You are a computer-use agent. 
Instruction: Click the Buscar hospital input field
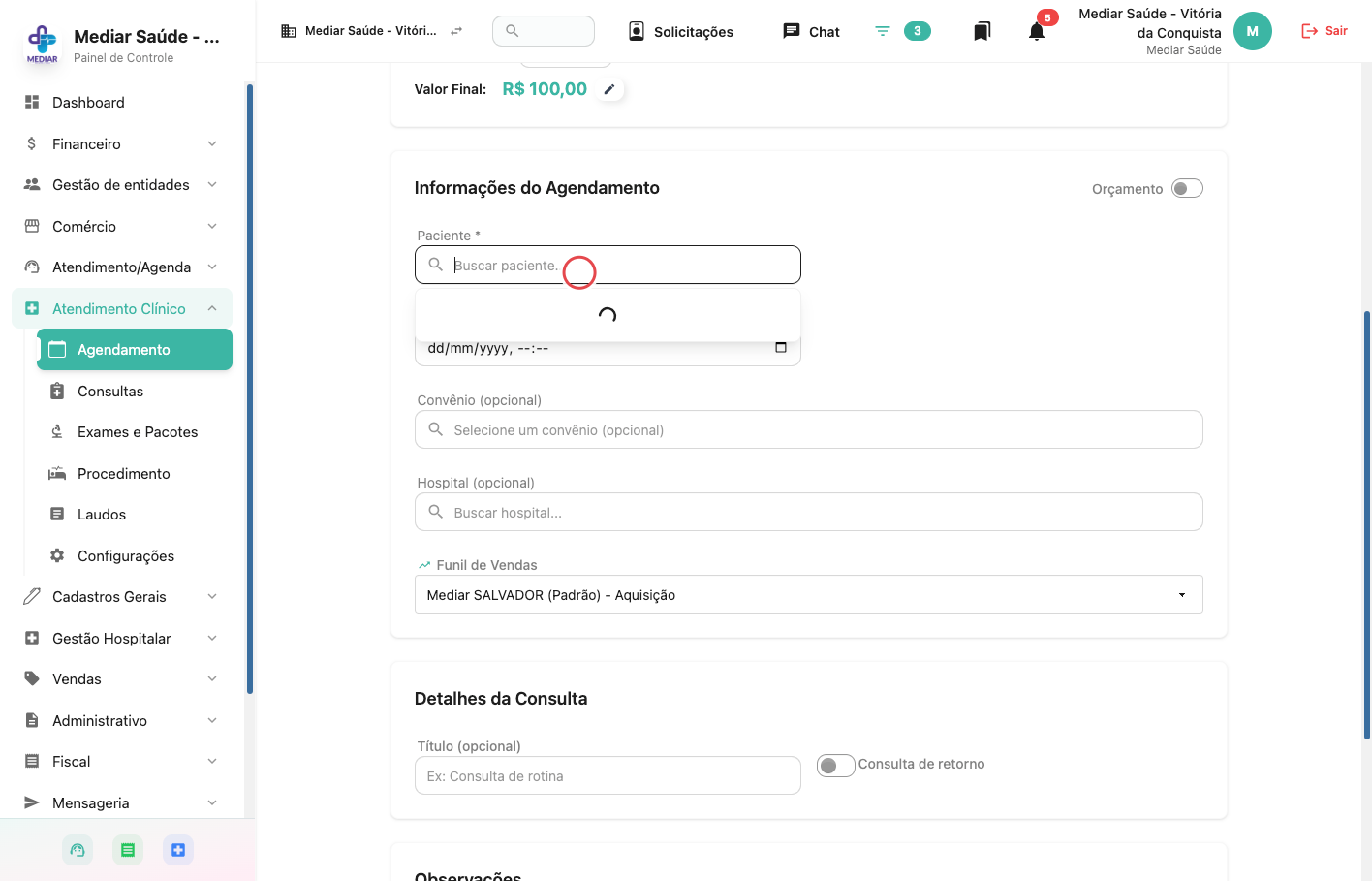pos(808,512)
